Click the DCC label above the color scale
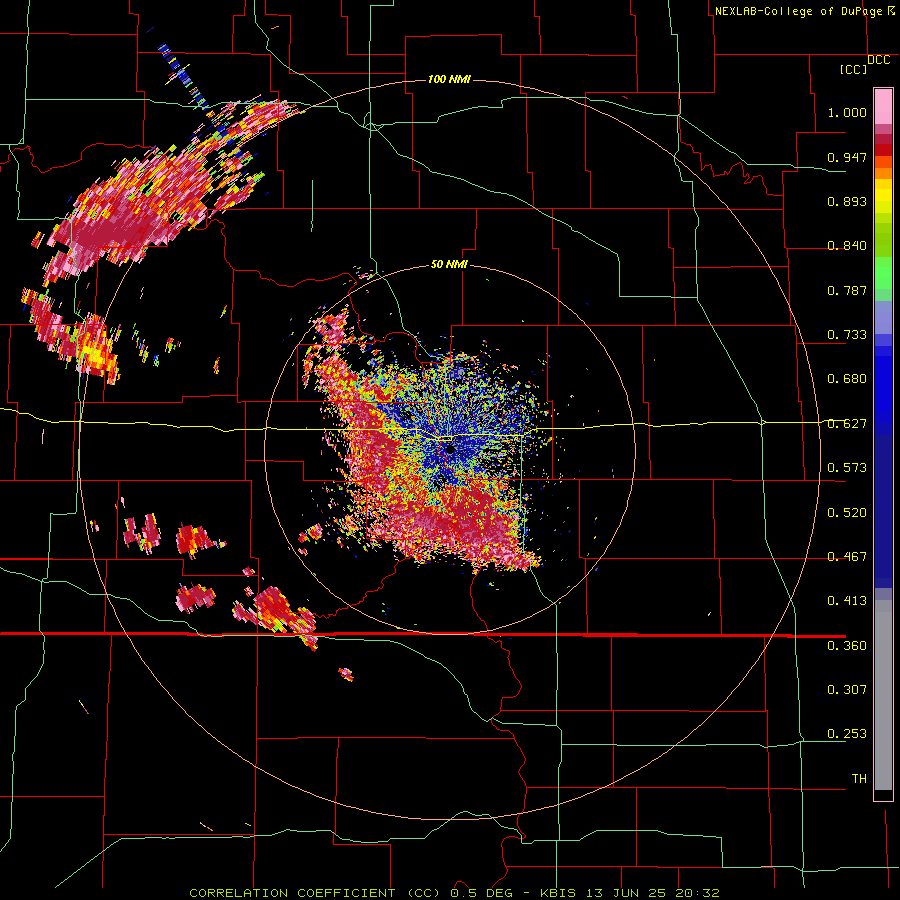Image resolution: width=900 pixels, height=900 pixels. pyautogui.click(x=878, y=60)
